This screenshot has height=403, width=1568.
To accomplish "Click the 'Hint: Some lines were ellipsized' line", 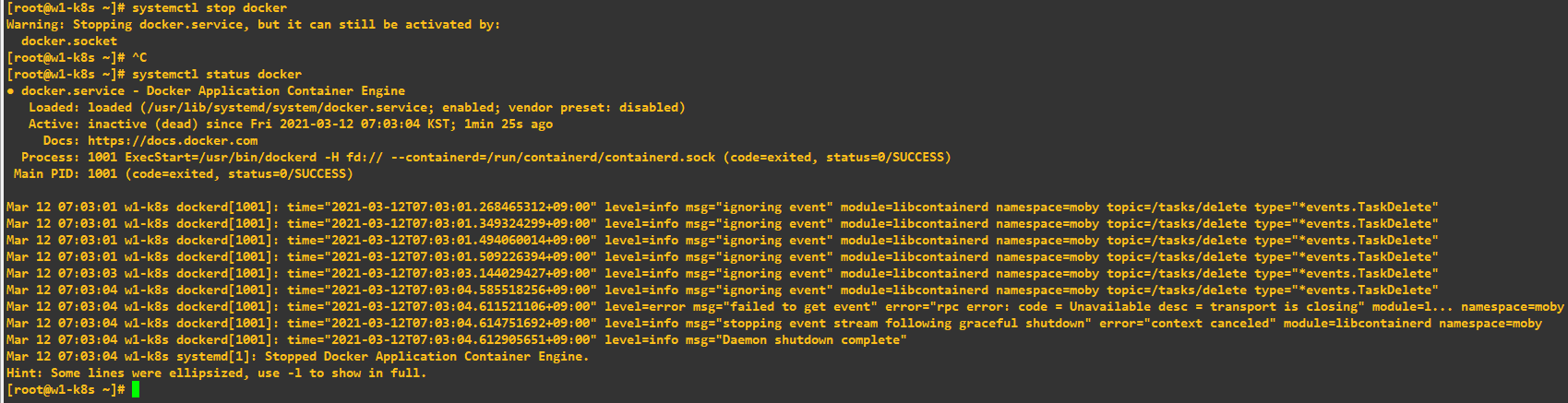I will (216, 373).
